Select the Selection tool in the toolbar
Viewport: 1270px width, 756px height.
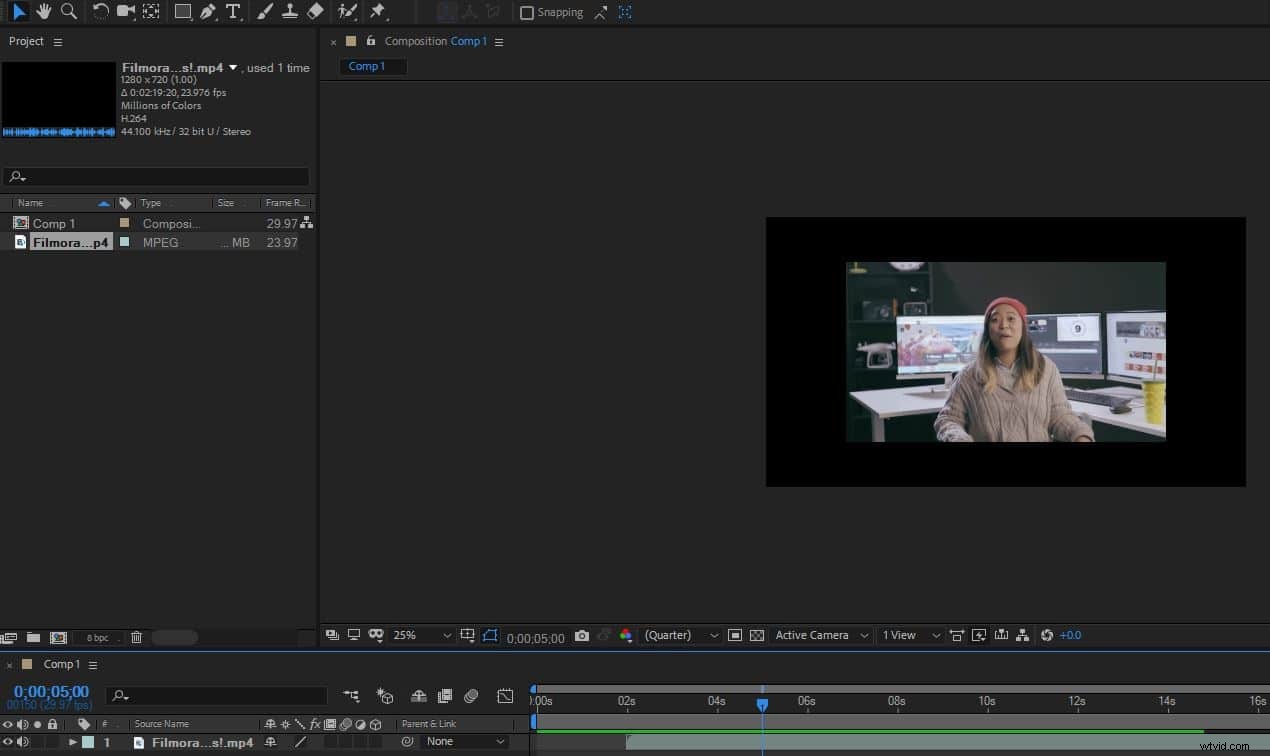(15, 12)
